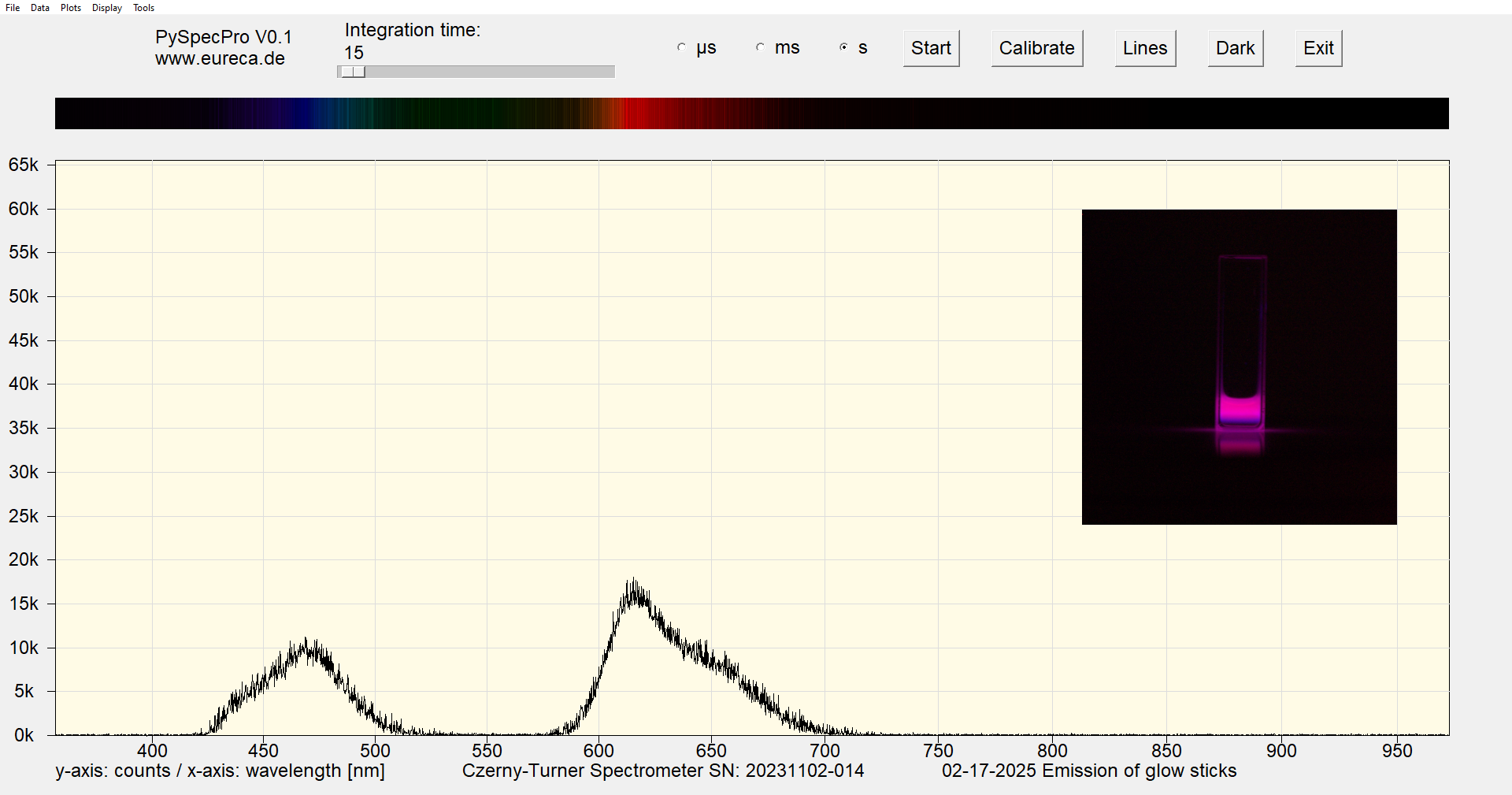Click the axis description label text

[x=220, y=771]
